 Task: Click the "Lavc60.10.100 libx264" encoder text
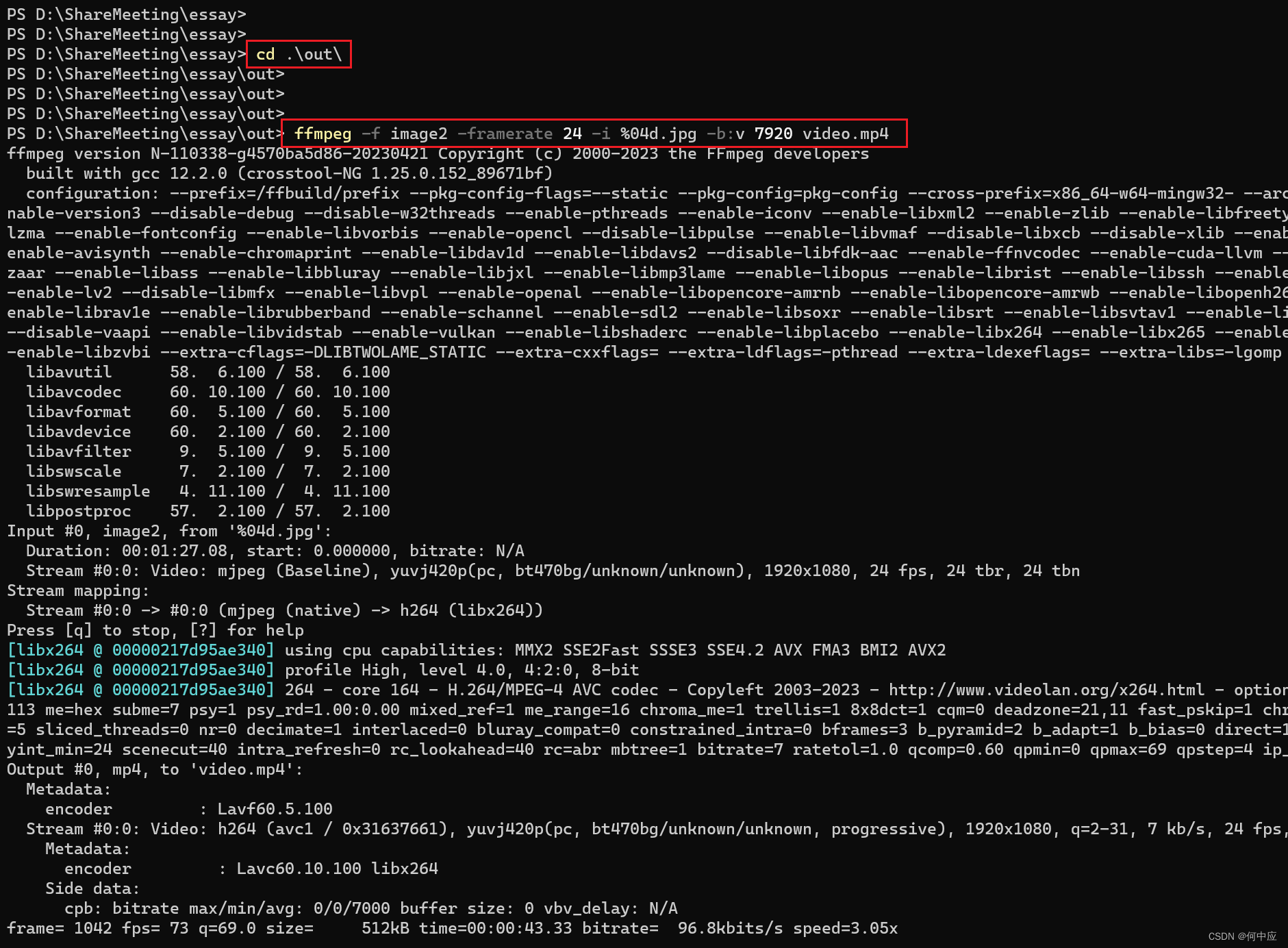(x=337, y=868)
